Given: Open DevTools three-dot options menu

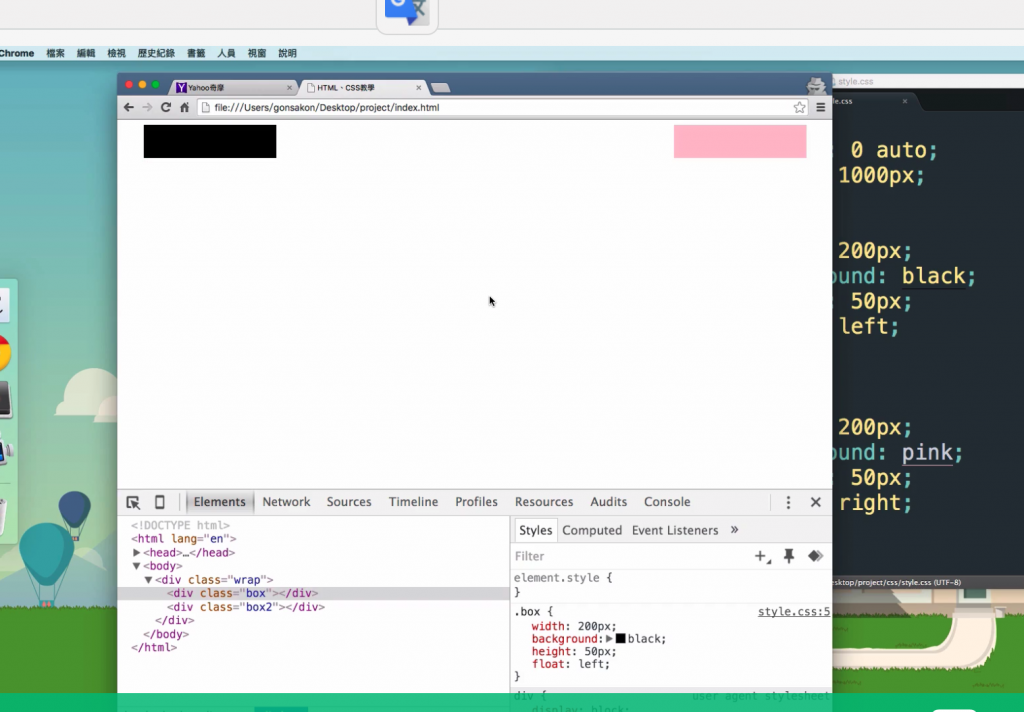Looking at the screenshot, I should point(788,502).
